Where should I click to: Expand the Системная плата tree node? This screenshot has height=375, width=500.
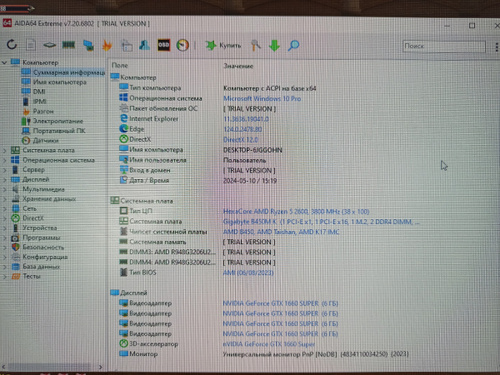4,150
